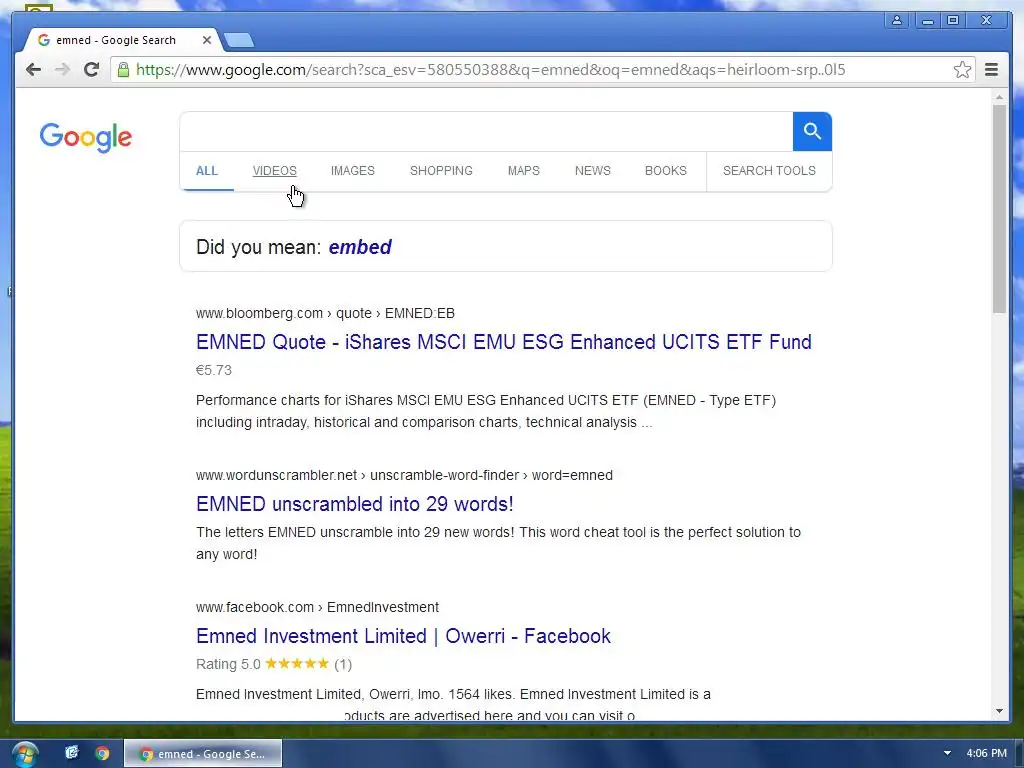Open SEARCH TOOLS options
The height and width of the screenshot is (768, 1024).
[x=769, y=170]
